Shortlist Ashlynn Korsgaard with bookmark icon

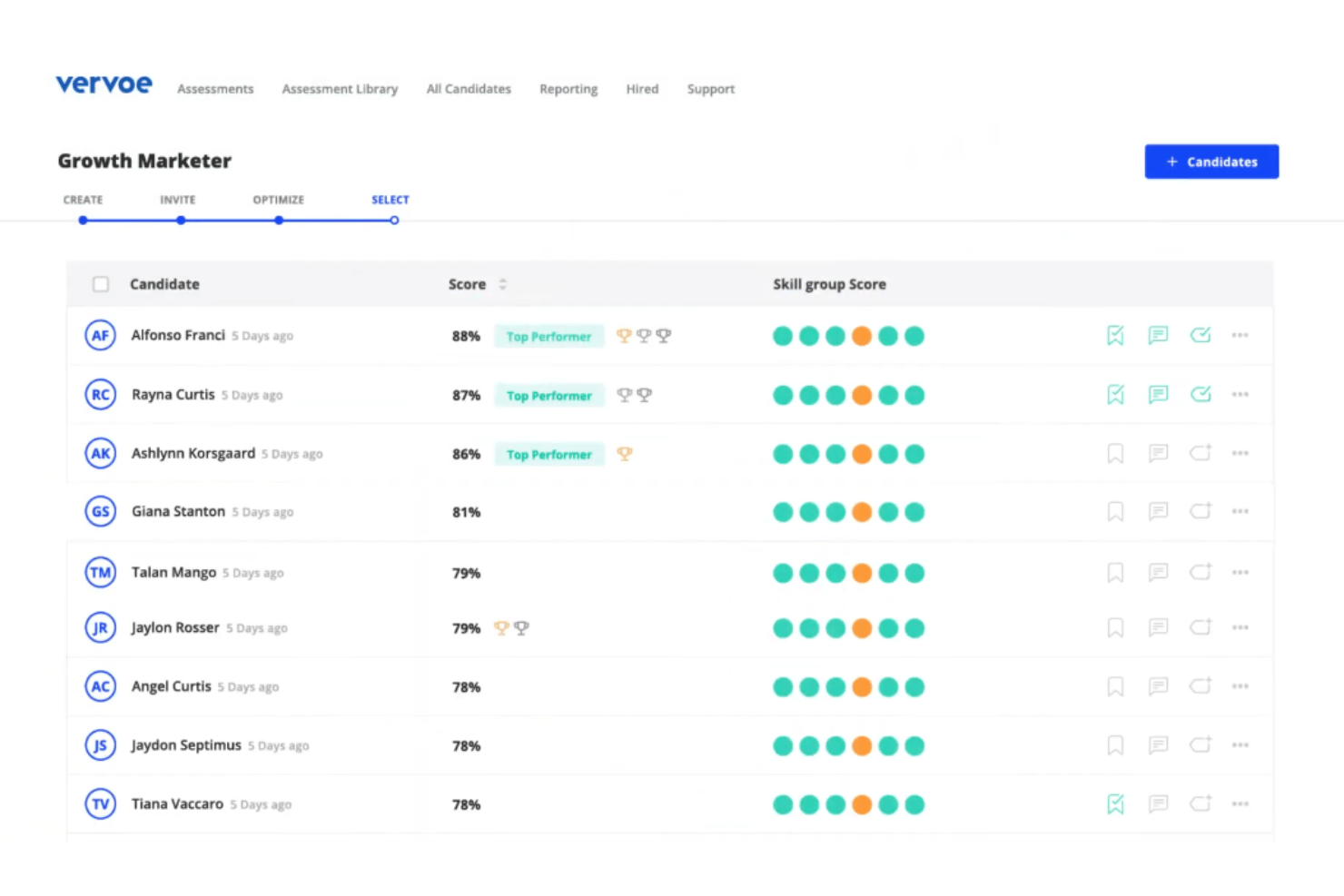[1115, 454]
